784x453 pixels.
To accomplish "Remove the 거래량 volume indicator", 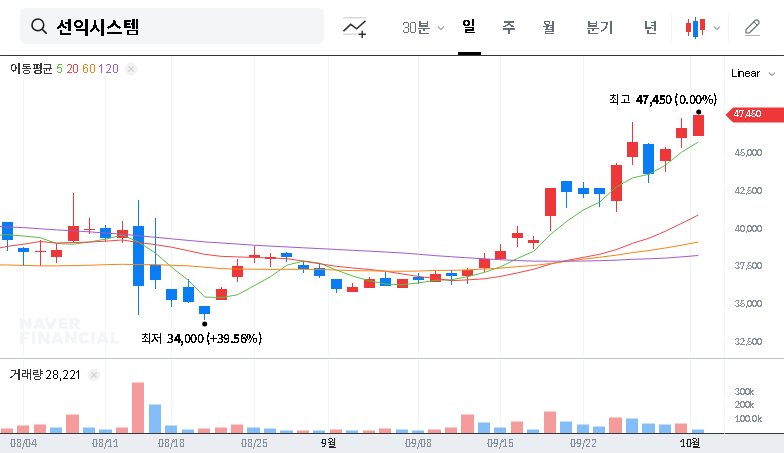I will [95, 375].
